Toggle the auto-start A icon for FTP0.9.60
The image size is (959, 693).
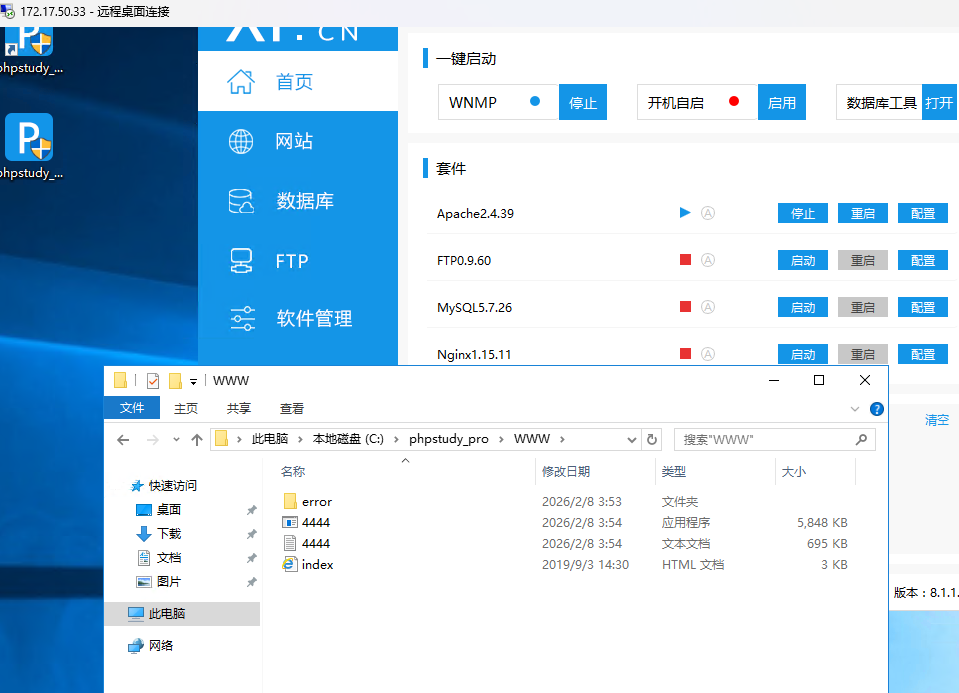pos(708,260)
